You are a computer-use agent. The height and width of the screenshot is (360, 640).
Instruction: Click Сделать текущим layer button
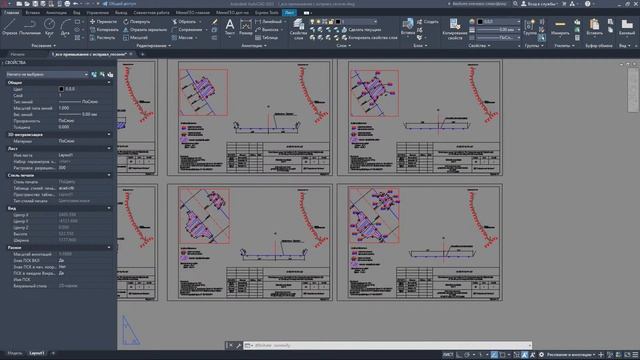pos(361,29)
